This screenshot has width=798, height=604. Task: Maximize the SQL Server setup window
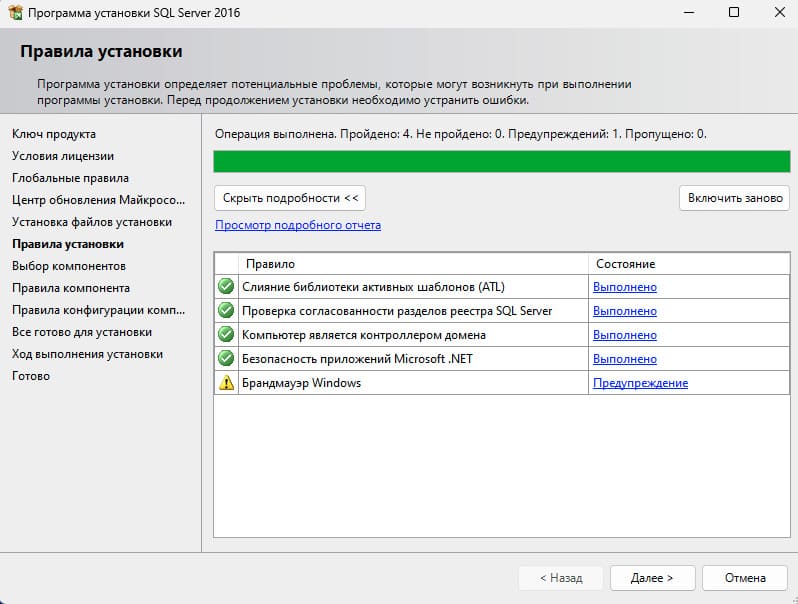[x=734, y=12]
